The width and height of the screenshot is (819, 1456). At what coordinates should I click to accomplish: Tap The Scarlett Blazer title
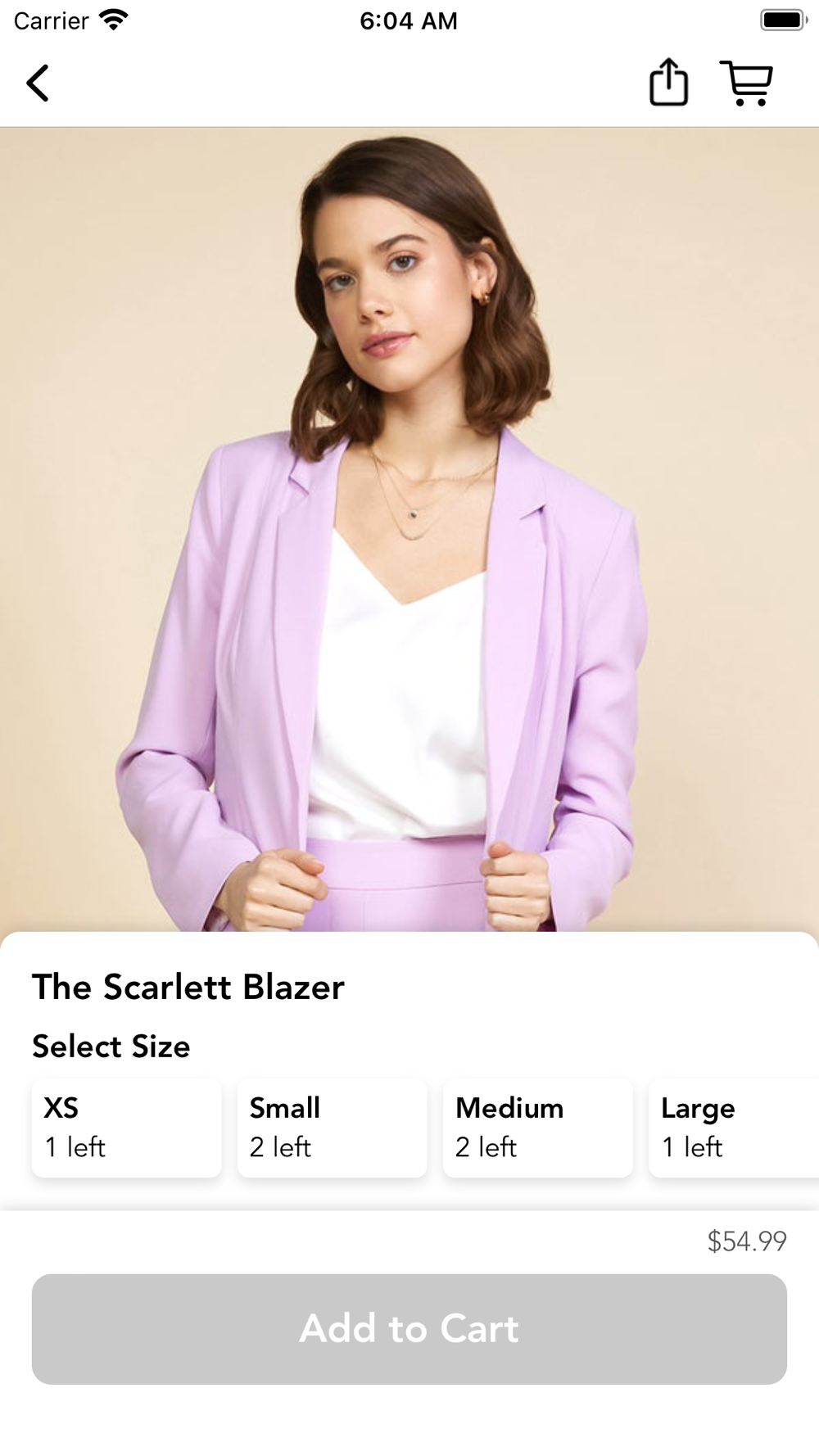[x=188, y=987]
